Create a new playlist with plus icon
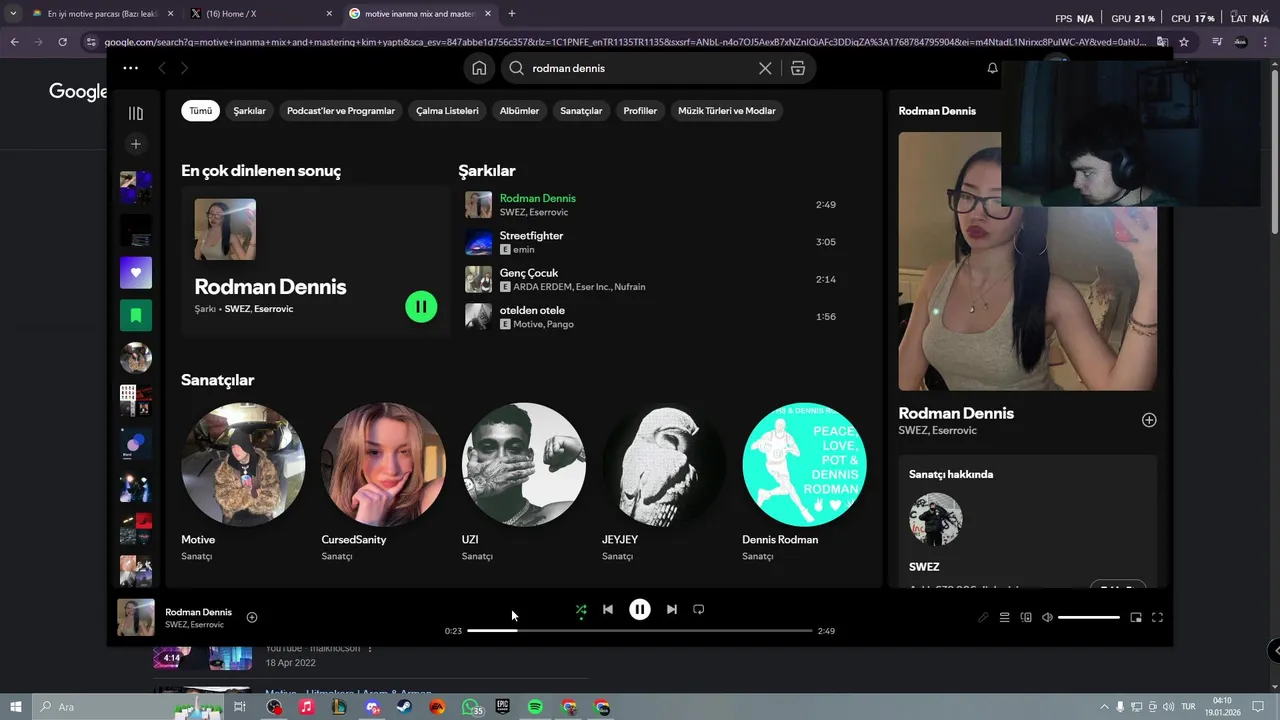This screenshot has height=720, width=1280. 136,144
